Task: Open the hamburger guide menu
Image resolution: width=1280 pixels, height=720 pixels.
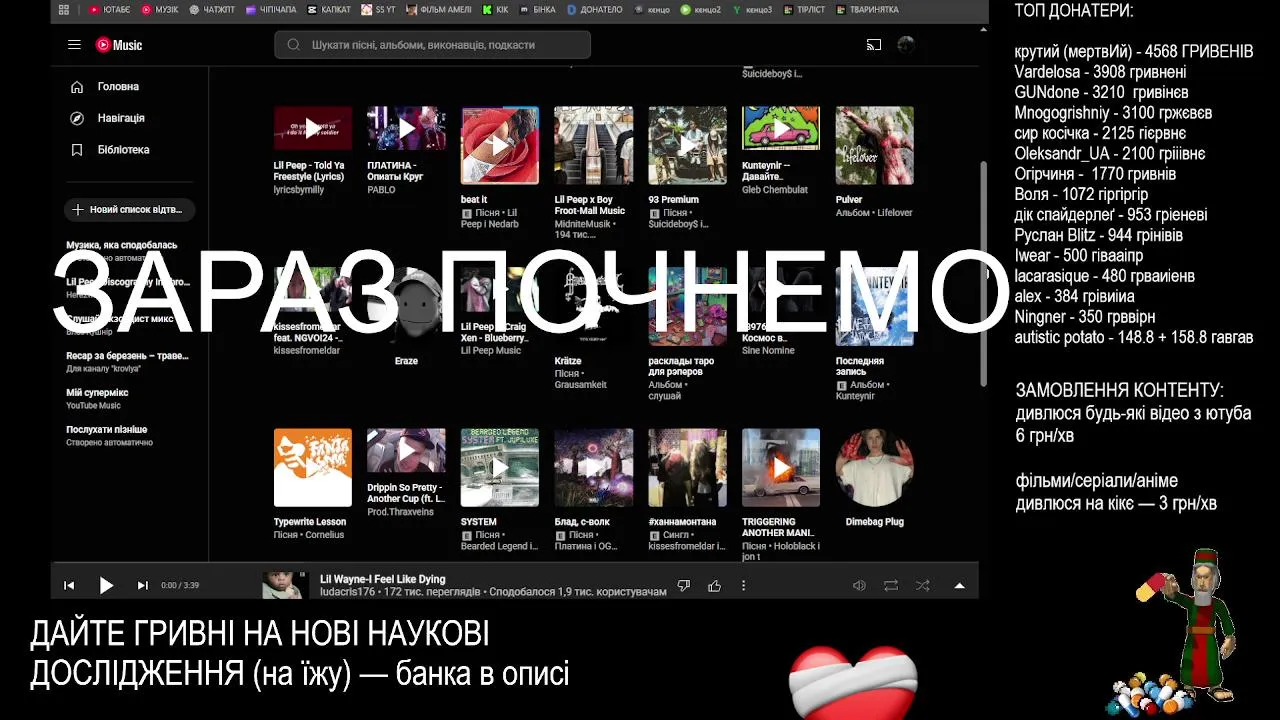Action: (x=74, y=45)
